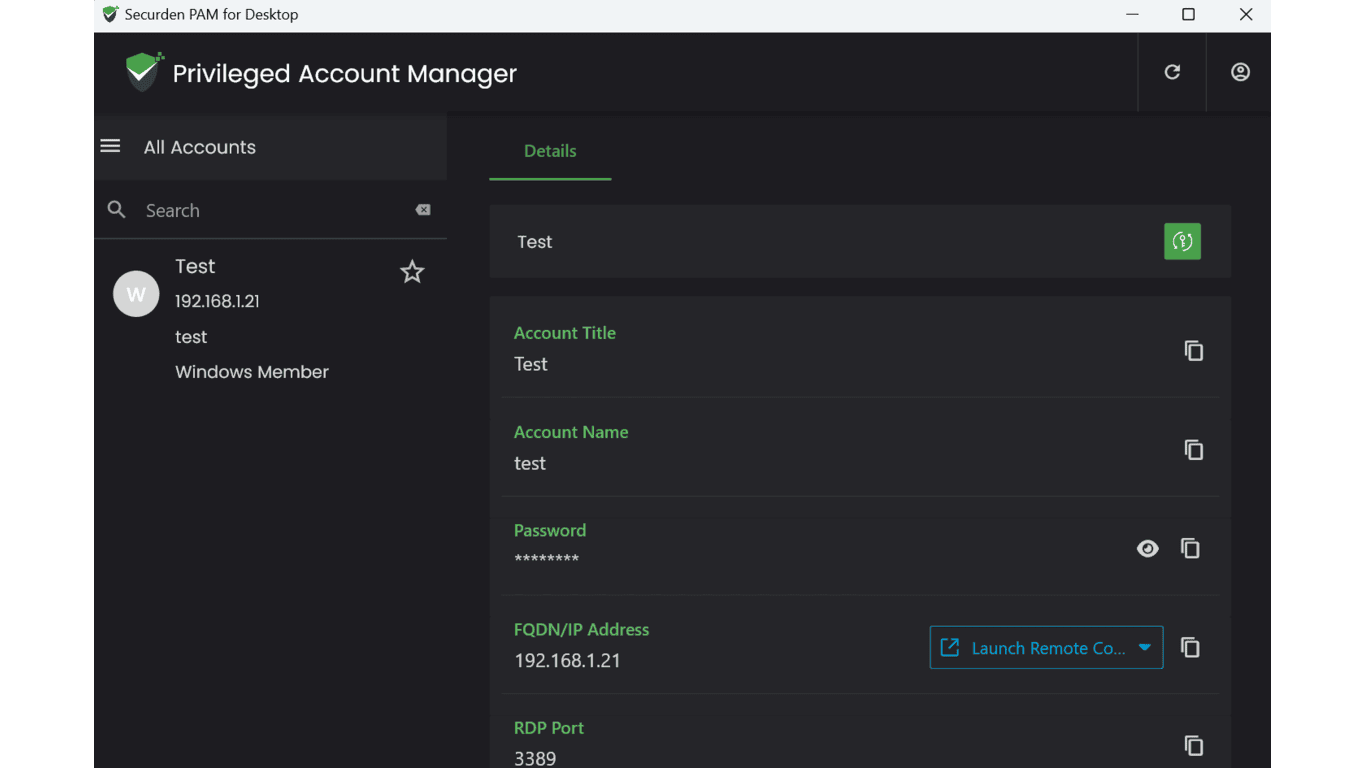
Task: Reveal the password with eye icon
Action: point(1147,548)
